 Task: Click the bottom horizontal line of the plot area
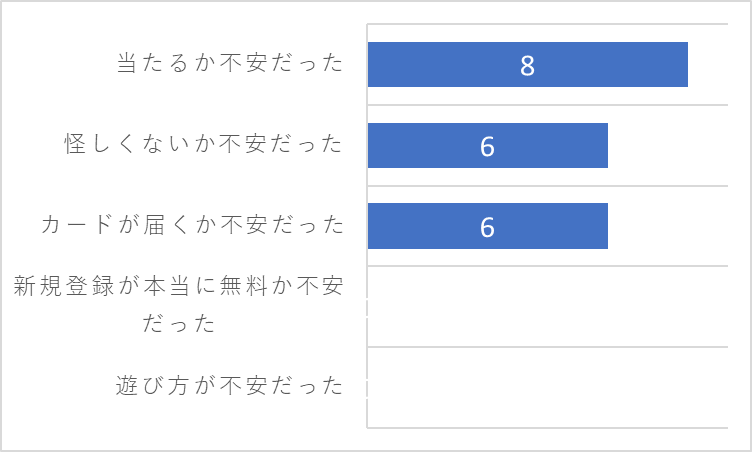click(548, 427)
